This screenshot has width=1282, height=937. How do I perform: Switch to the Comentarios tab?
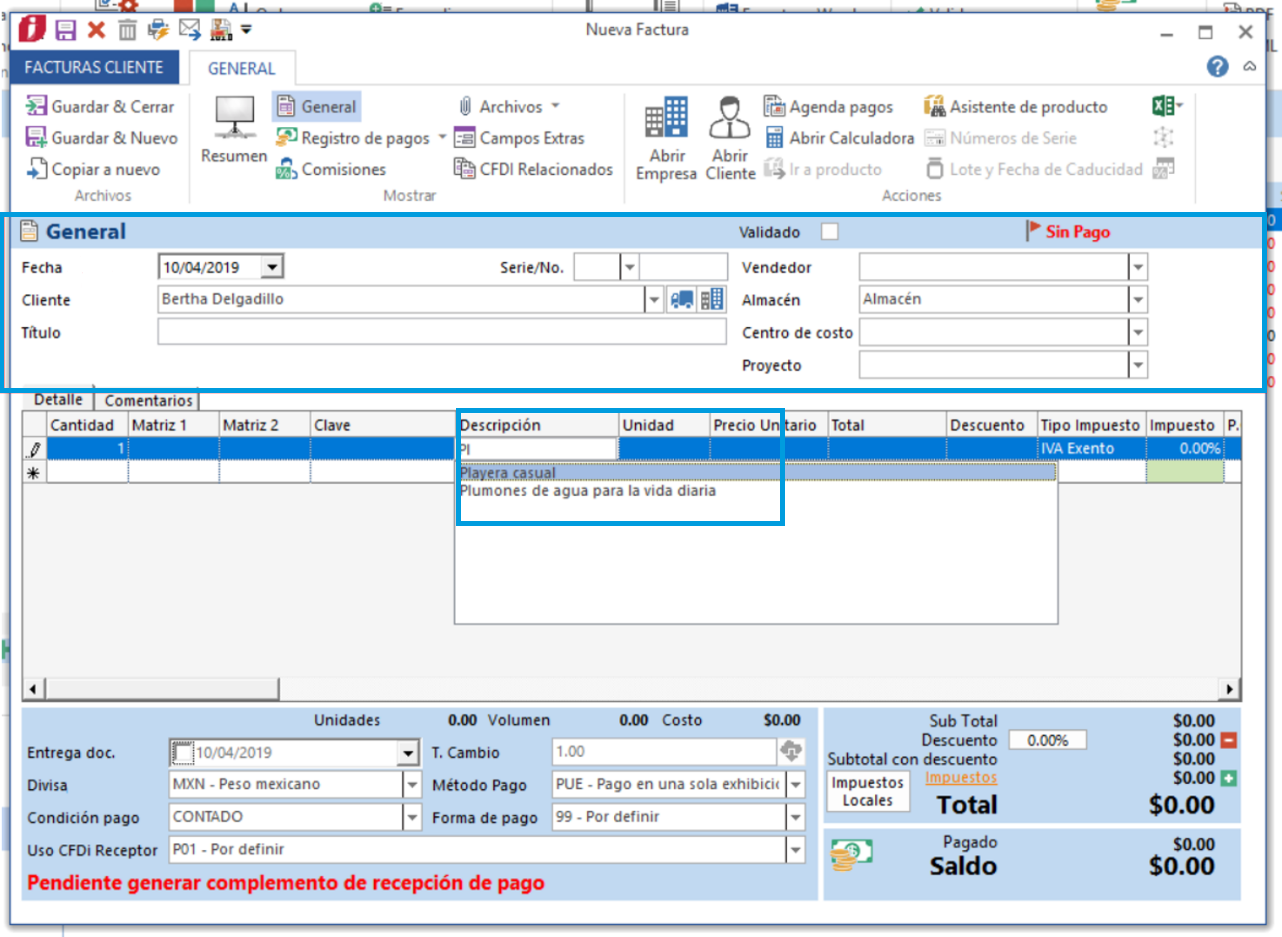point(148,400)
